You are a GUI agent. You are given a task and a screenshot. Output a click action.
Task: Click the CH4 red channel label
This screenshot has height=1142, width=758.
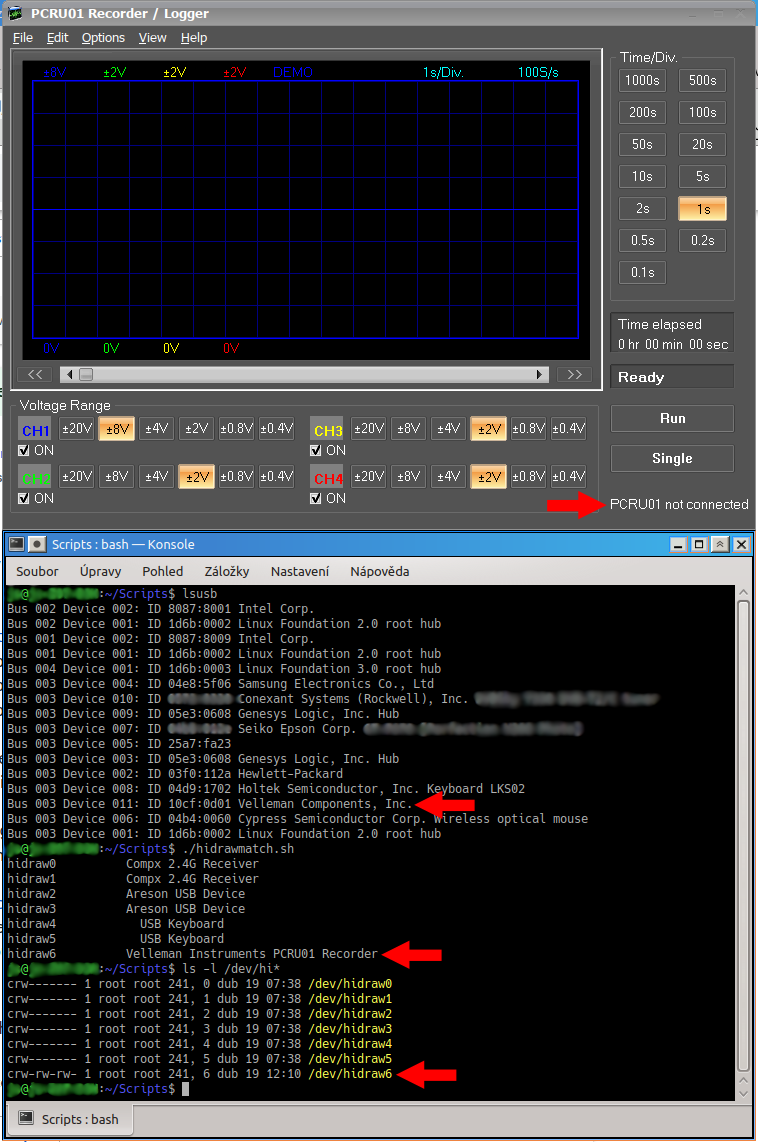point(328,478)
